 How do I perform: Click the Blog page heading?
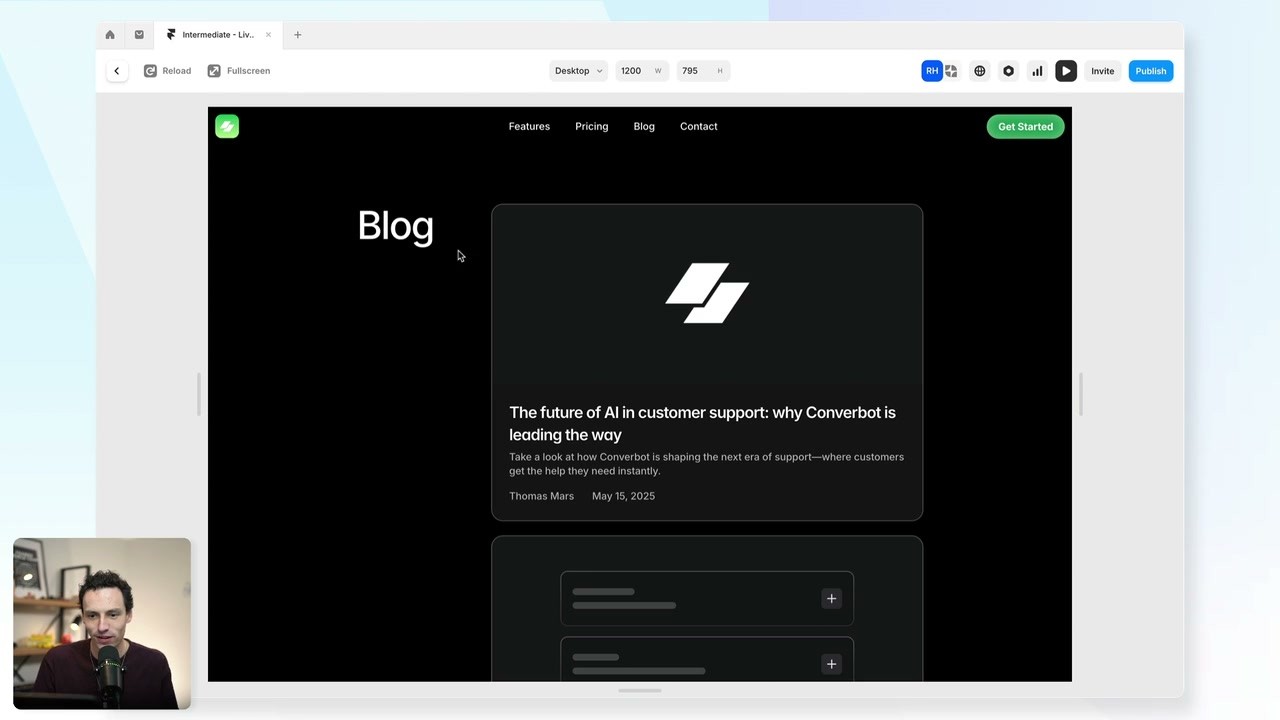[x=395, y=227]
